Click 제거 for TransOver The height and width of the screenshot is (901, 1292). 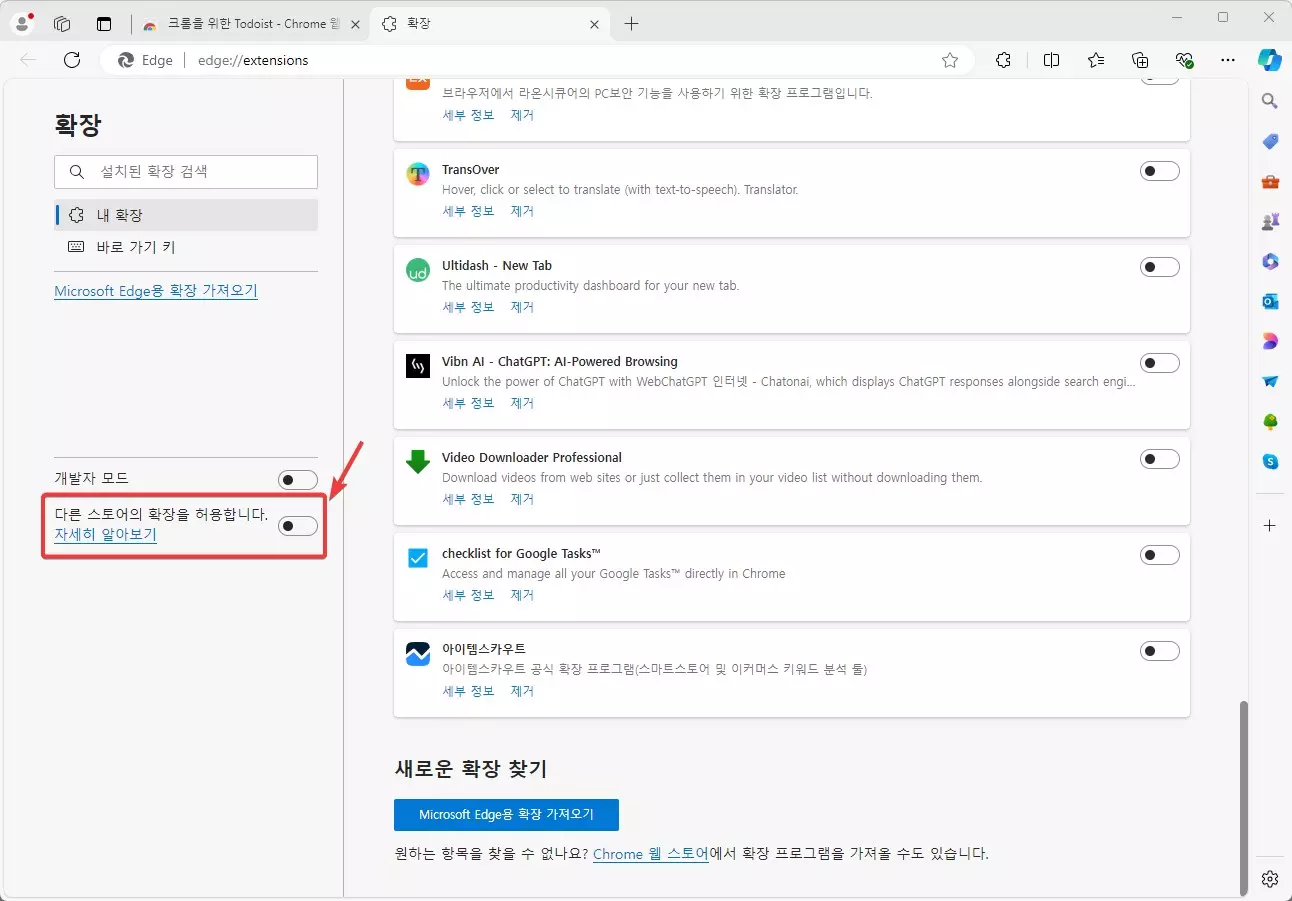pos(522,211)
